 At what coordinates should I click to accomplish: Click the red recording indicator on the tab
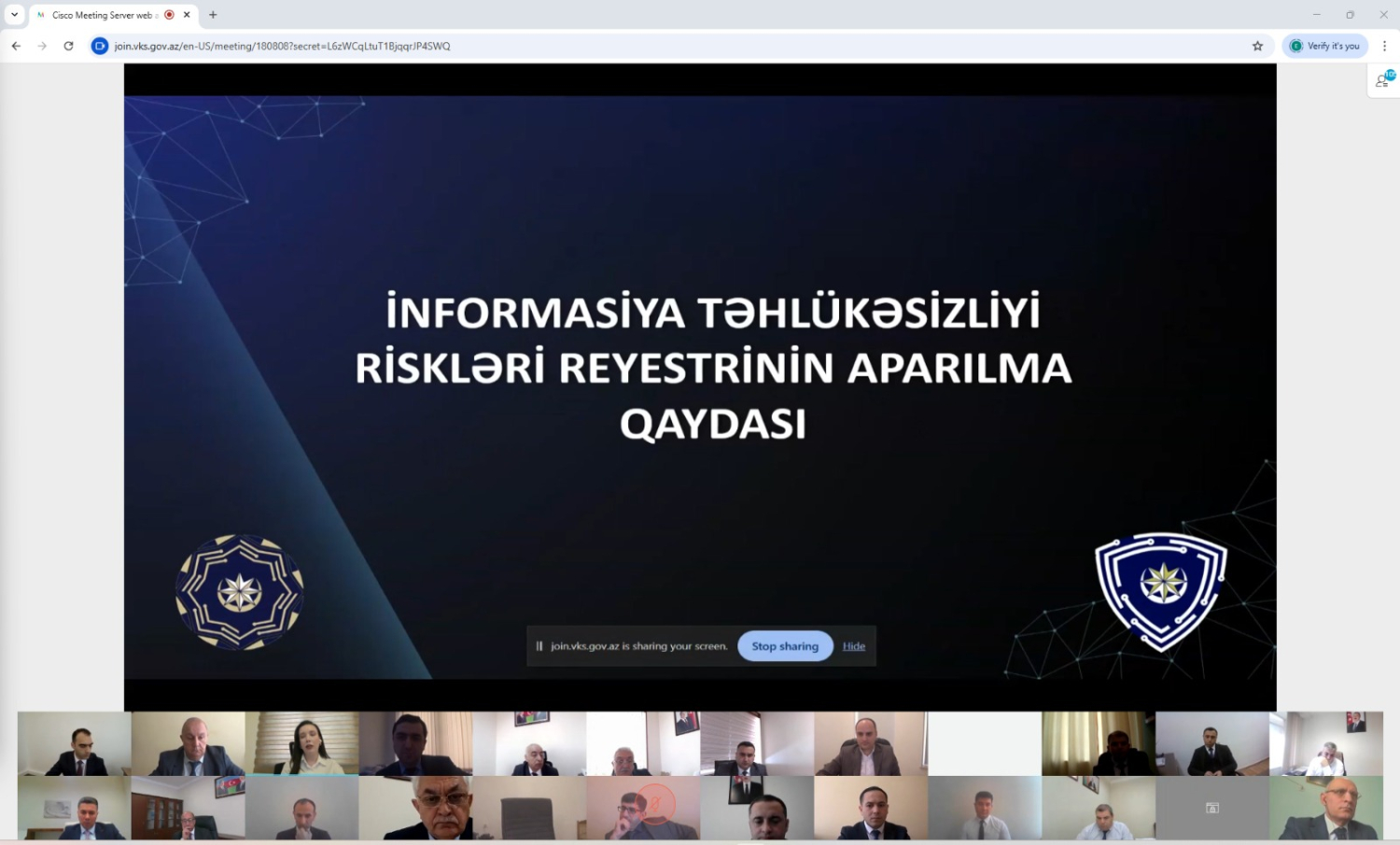169,15
